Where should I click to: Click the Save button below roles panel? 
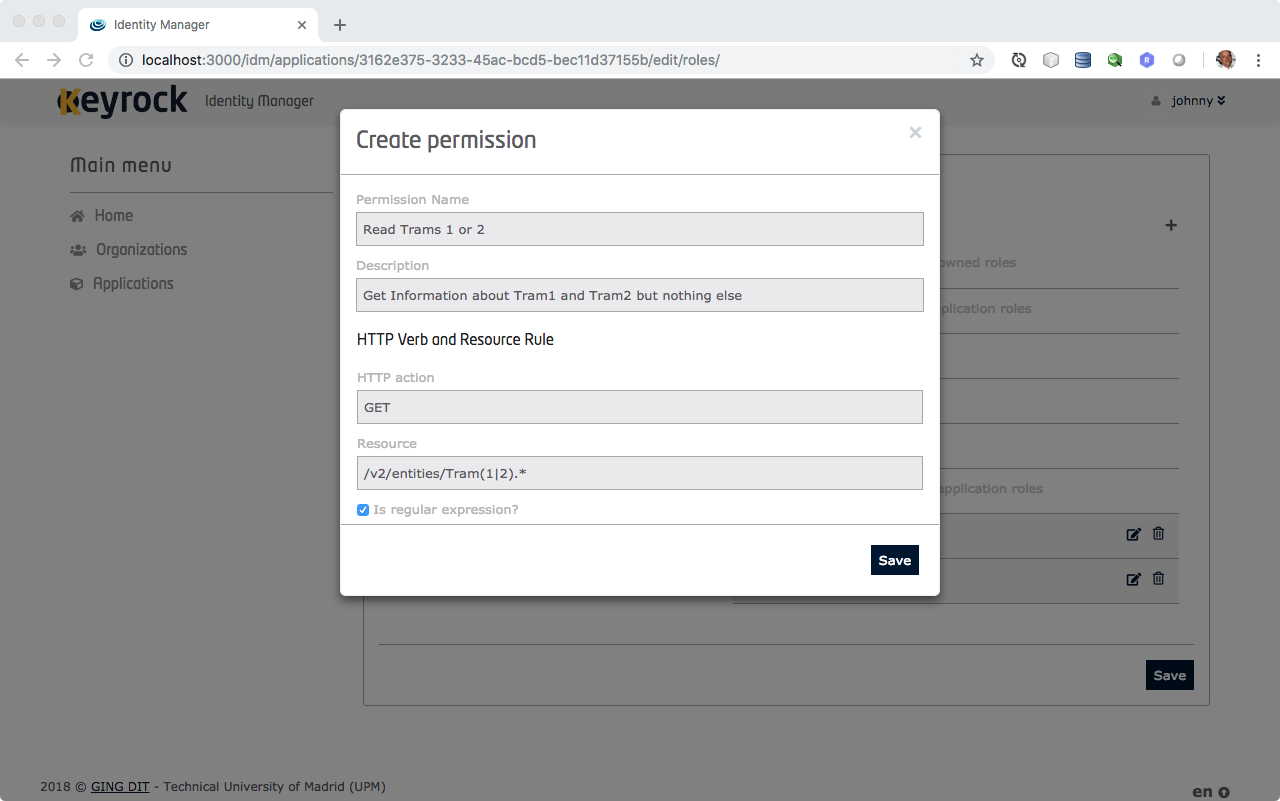pos(1170,675)
